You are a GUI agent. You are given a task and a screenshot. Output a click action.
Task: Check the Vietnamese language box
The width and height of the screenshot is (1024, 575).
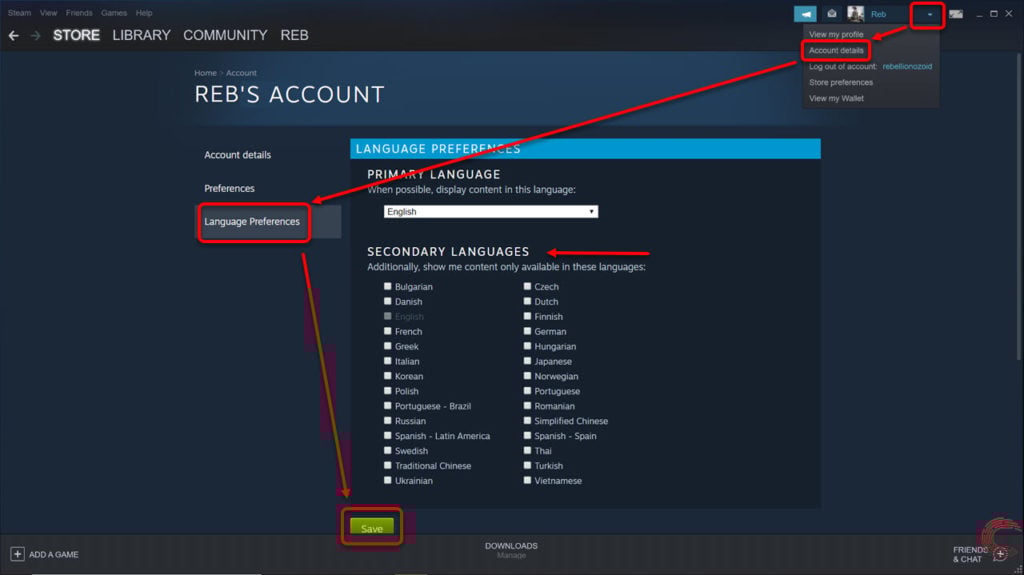pos(527,480)
